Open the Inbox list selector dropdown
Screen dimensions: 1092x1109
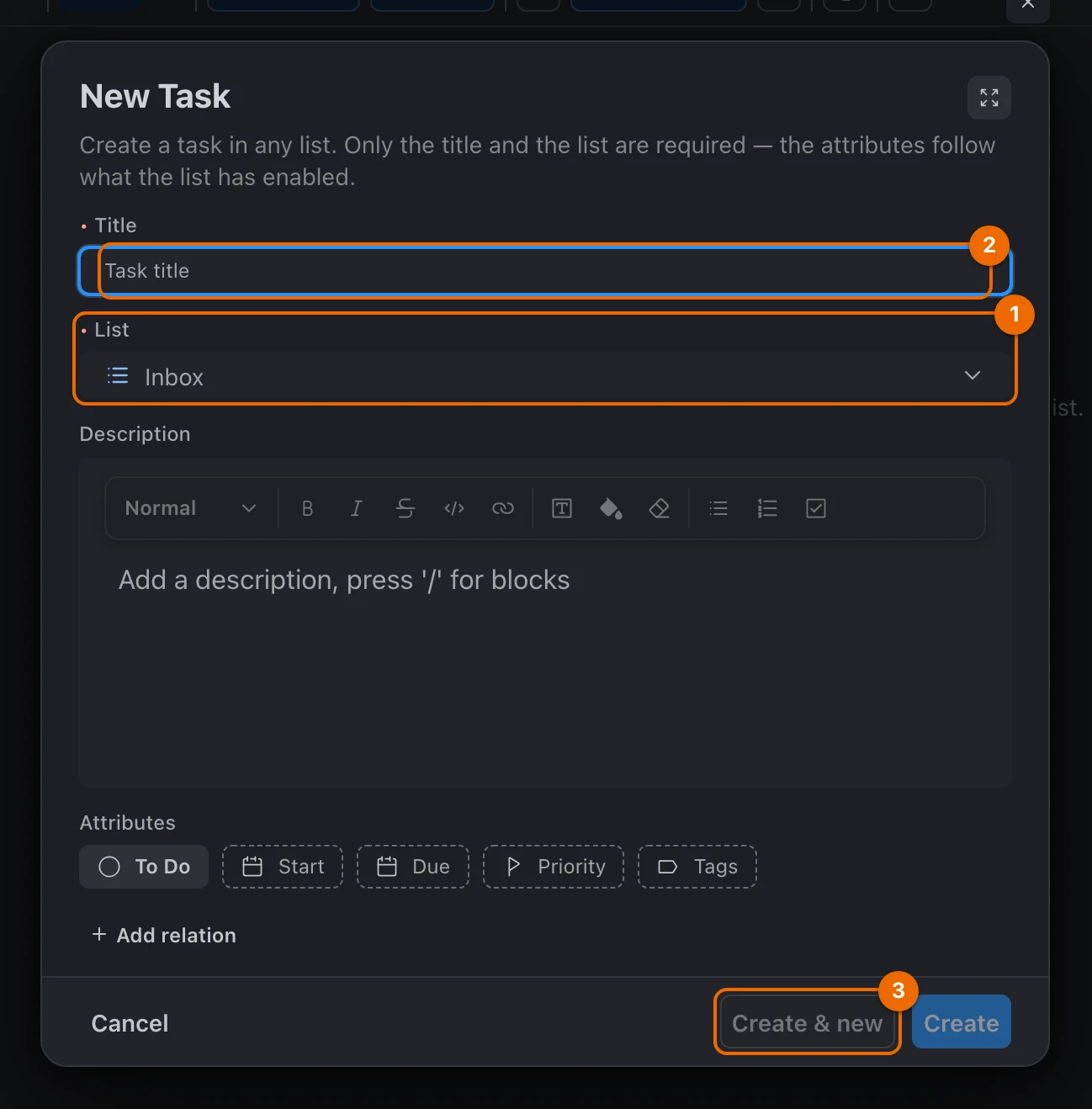(x=545, y=376)
